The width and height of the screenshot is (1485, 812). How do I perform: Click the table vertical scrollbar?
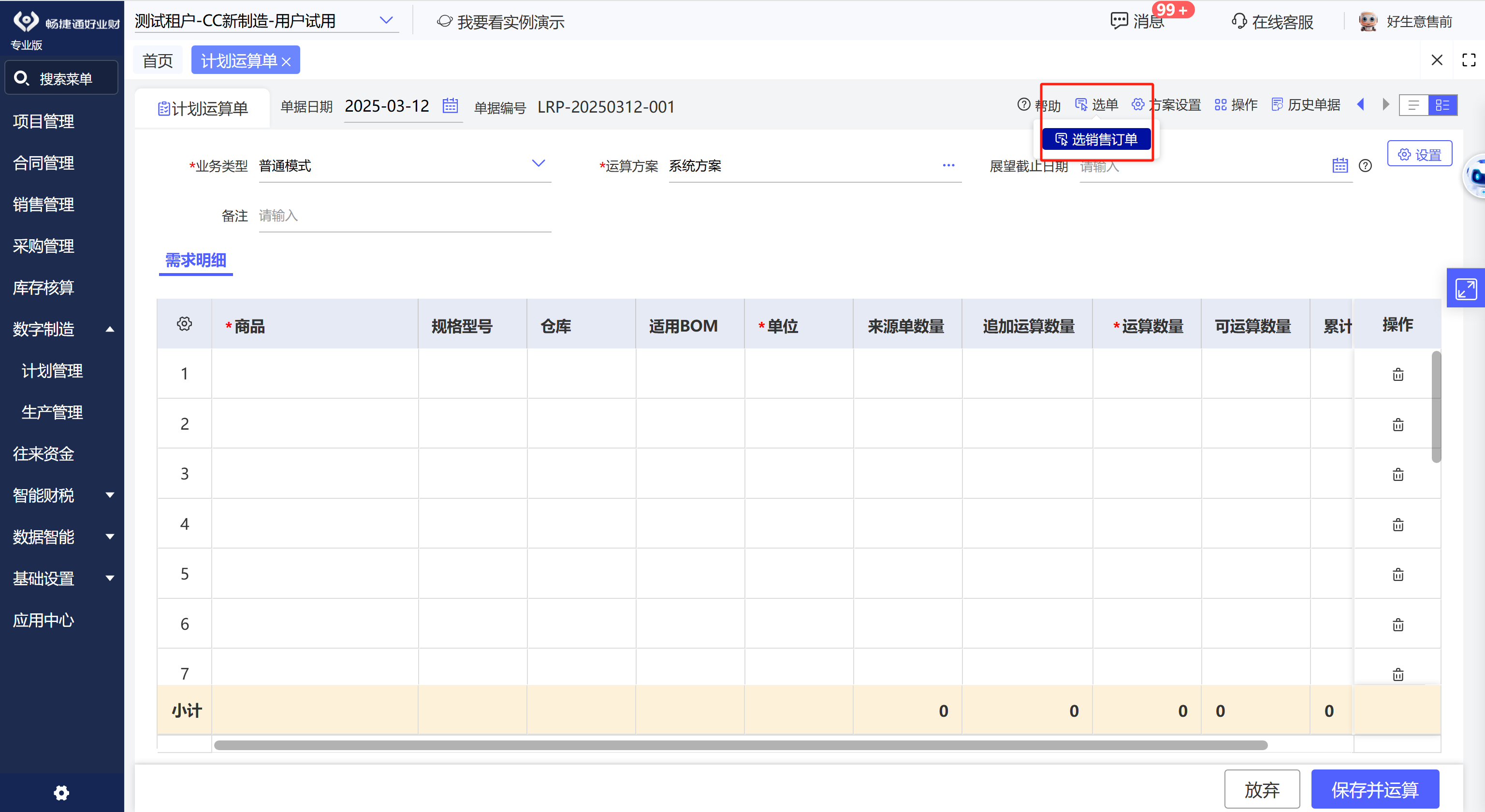point(1436,407)
